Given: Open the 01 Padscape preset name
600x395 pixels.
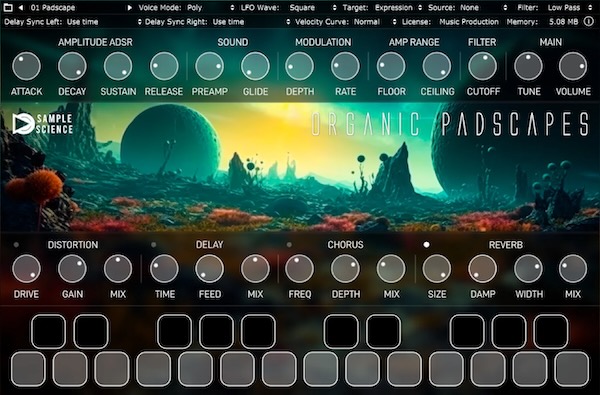Looking at the screenshot, I should (x=53, y=7).
